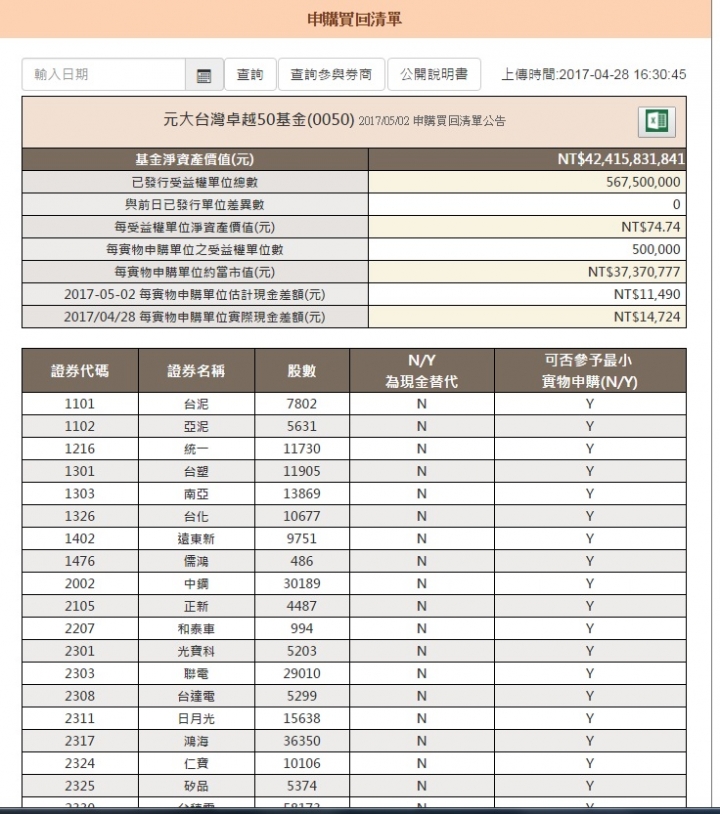Image resolution: width=720 pixels, height=814 pixels.
Task: Select security name 南亞
Action: 196,494
